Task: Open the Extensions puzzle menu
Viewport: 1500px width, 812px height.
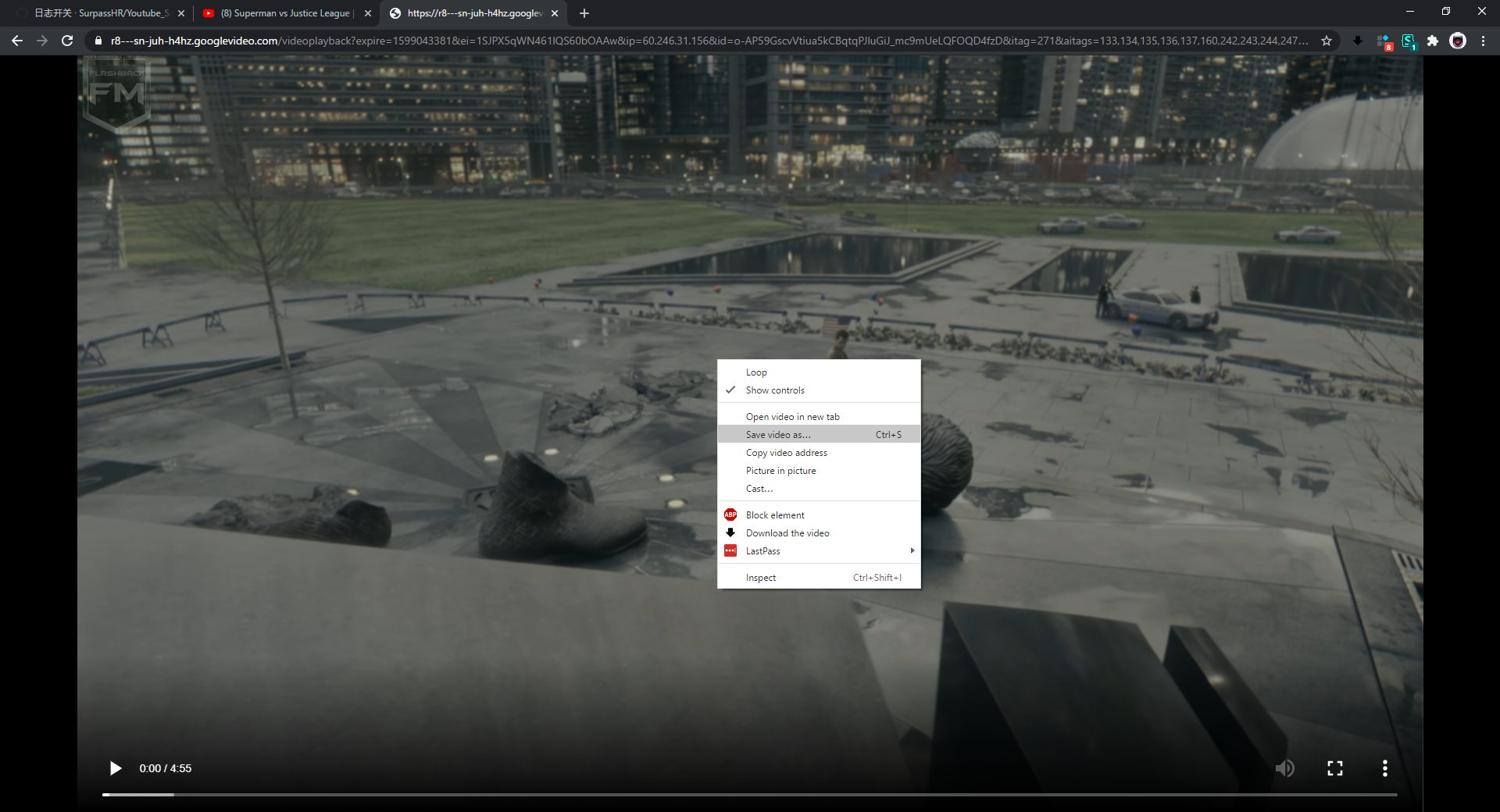Action: click(x=1433, y=41)
